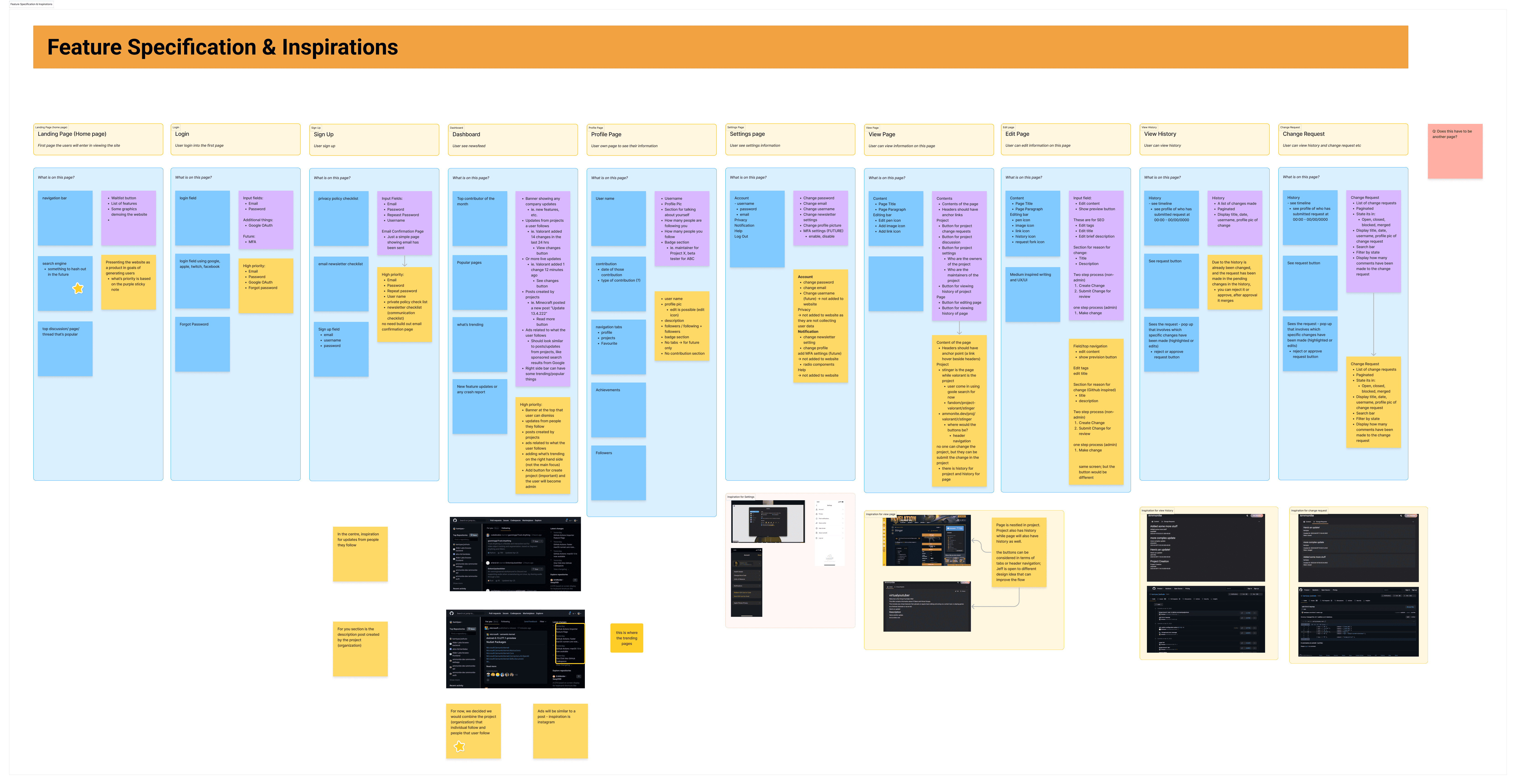Select the 'privacy policy checklist' sticky
This screenshot has height=784, width=1516.
pos(341,218)
